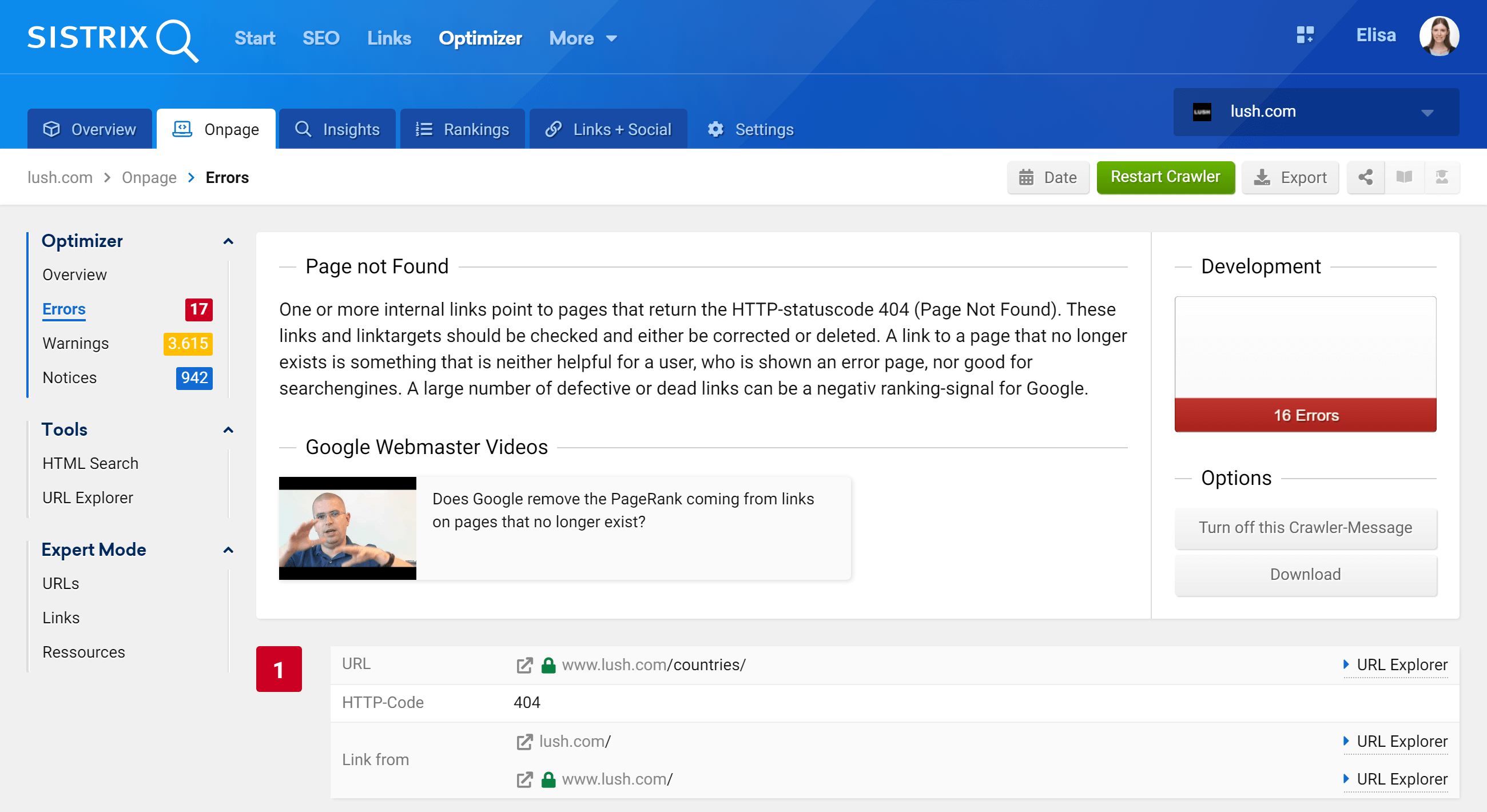The image size is (1487, 812).
Task: Open the handbook book icon
Action: [1404, 177]
